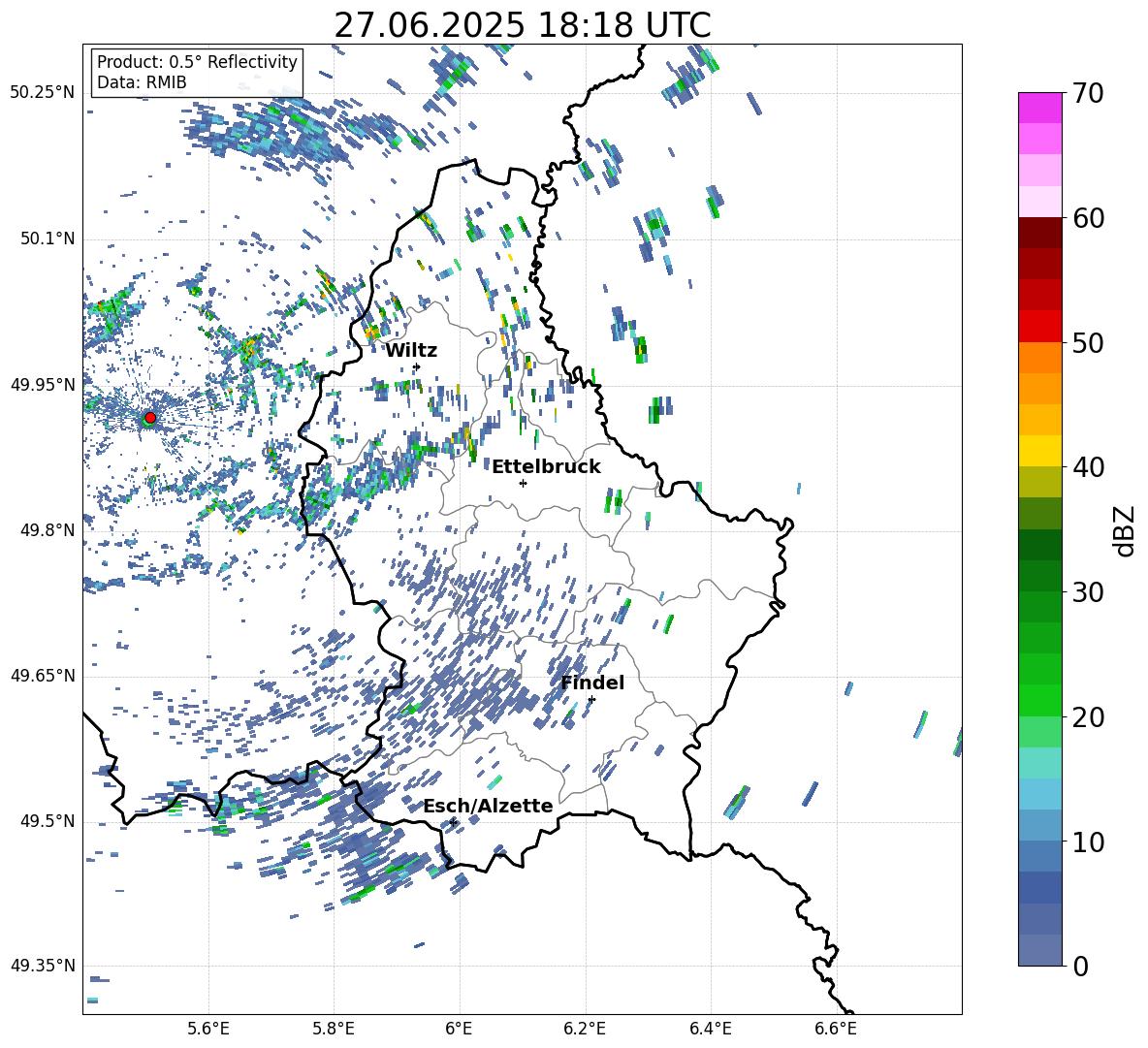
Task: Click the dark red colorbar segment below 60
Action: pyautogui.click(x=1039, y=233)
